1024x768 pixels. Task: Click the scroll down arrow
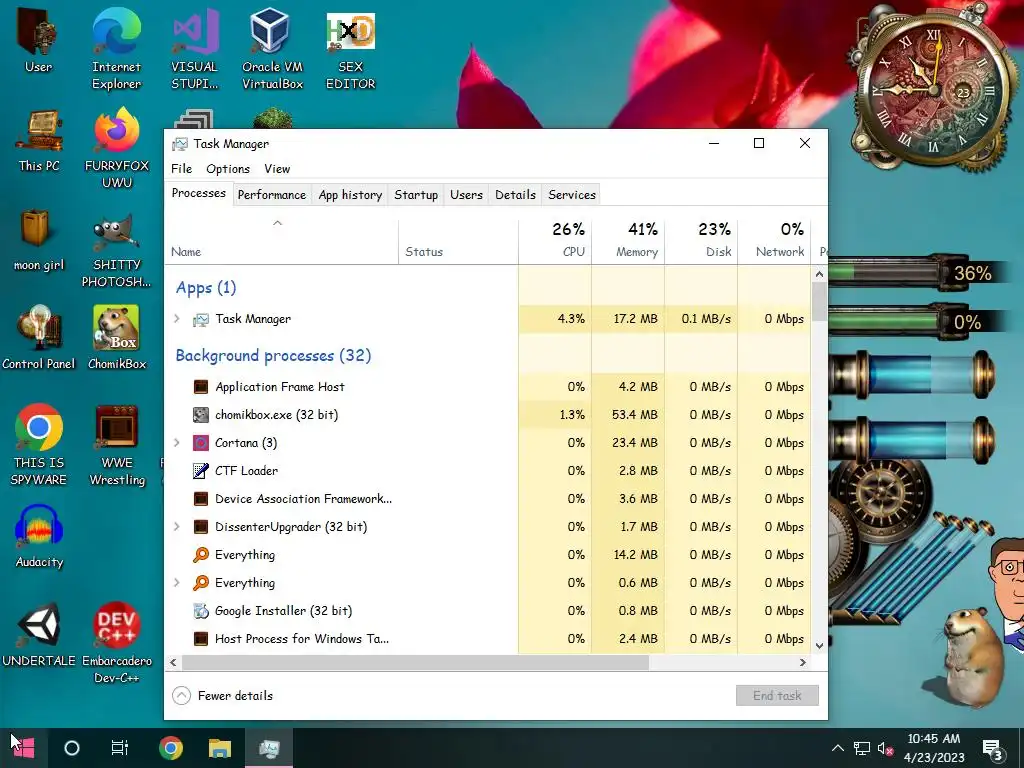click(819, 646)
